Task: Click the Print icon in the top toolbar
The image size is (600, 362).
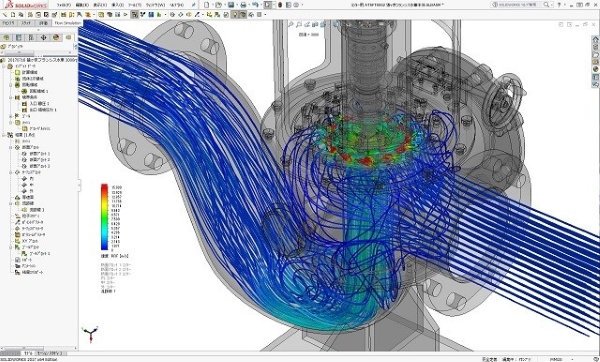Action: tap(243, 5)
